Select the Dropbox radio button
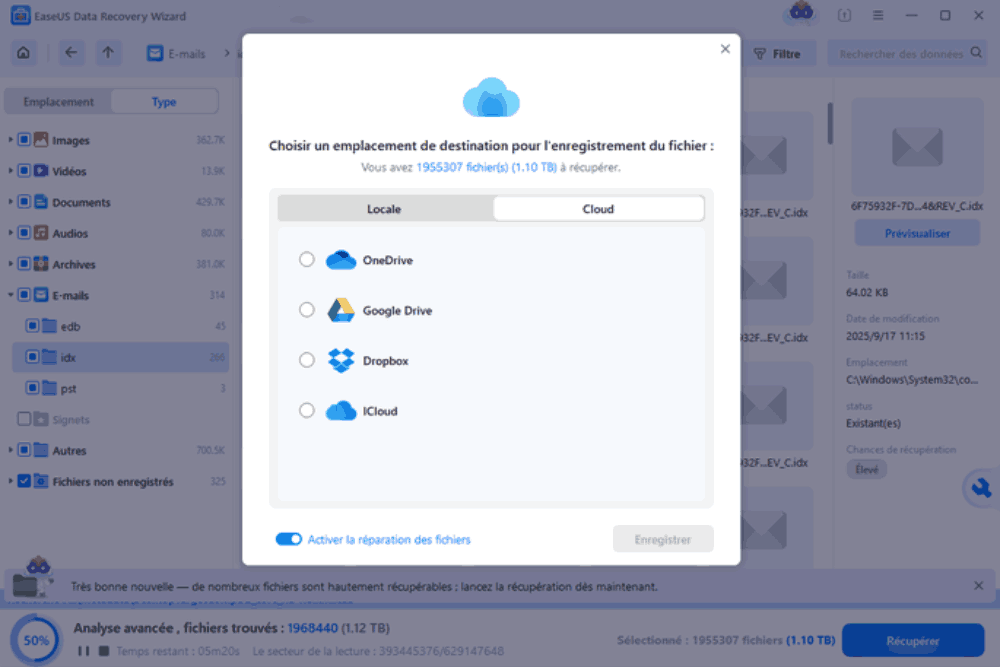Viewport: 1000px width, 667px height. pos(307,360)
